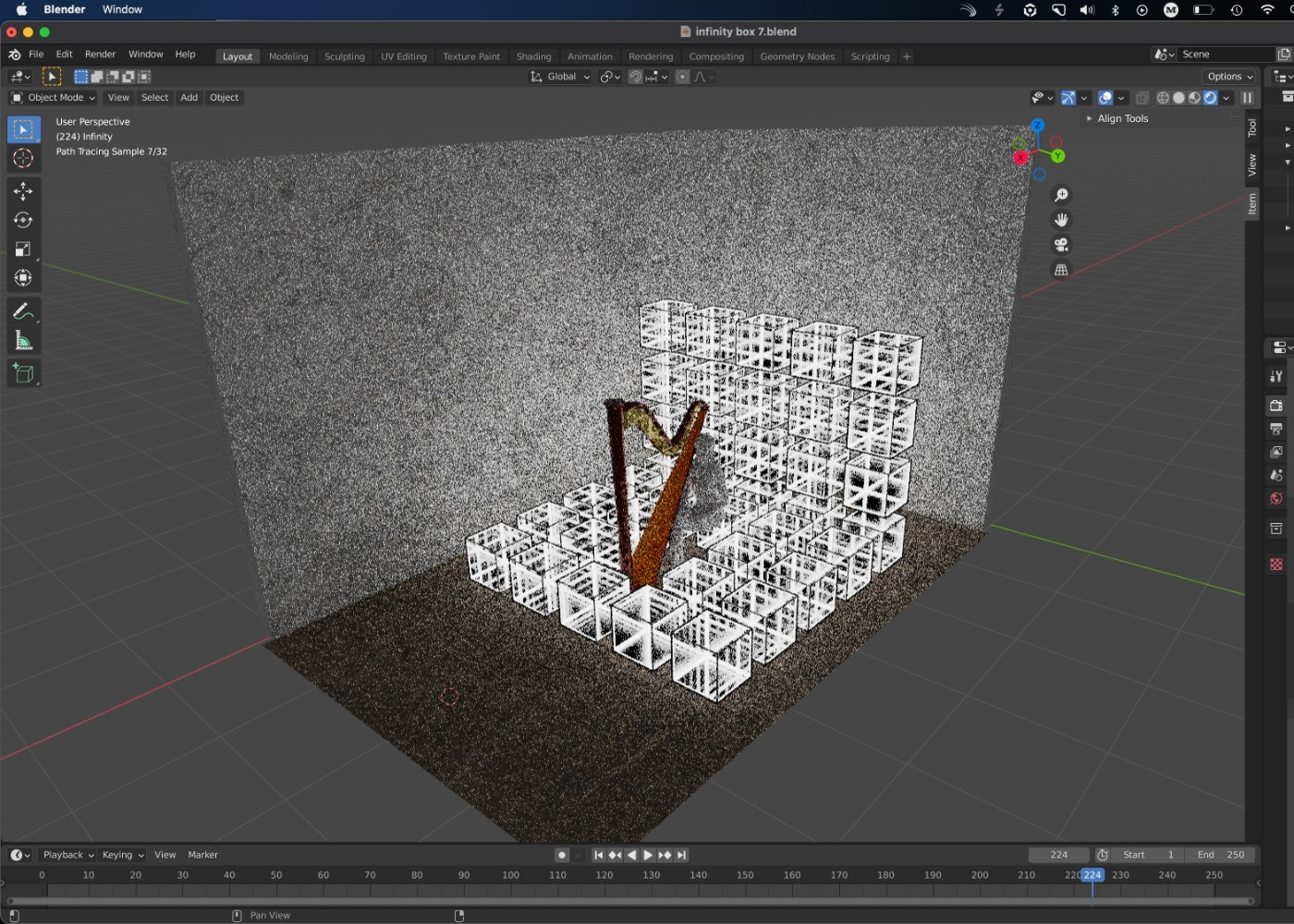Open the Render menu
Image resolution: width=1294 pixels, height=924 pixels.
click(x=100, y=55)
